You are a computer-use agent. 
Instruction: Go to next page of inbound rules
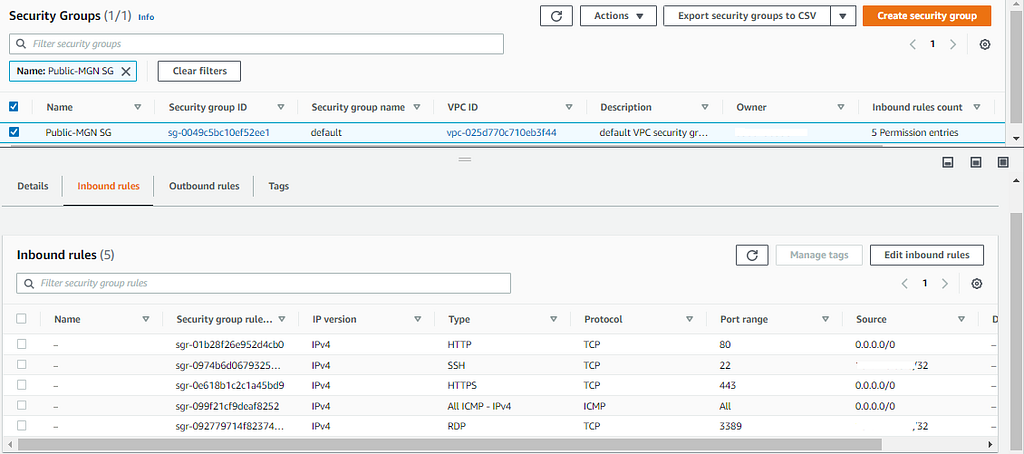[944, 284]
